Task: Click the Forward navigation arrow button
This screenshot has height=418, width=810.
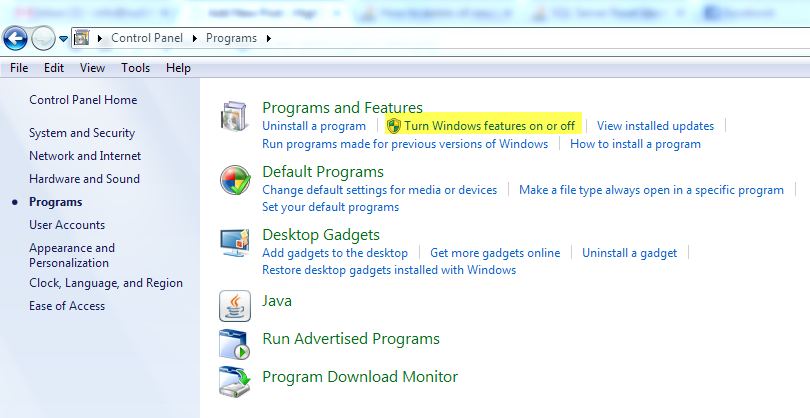Action: click(43, 38)
